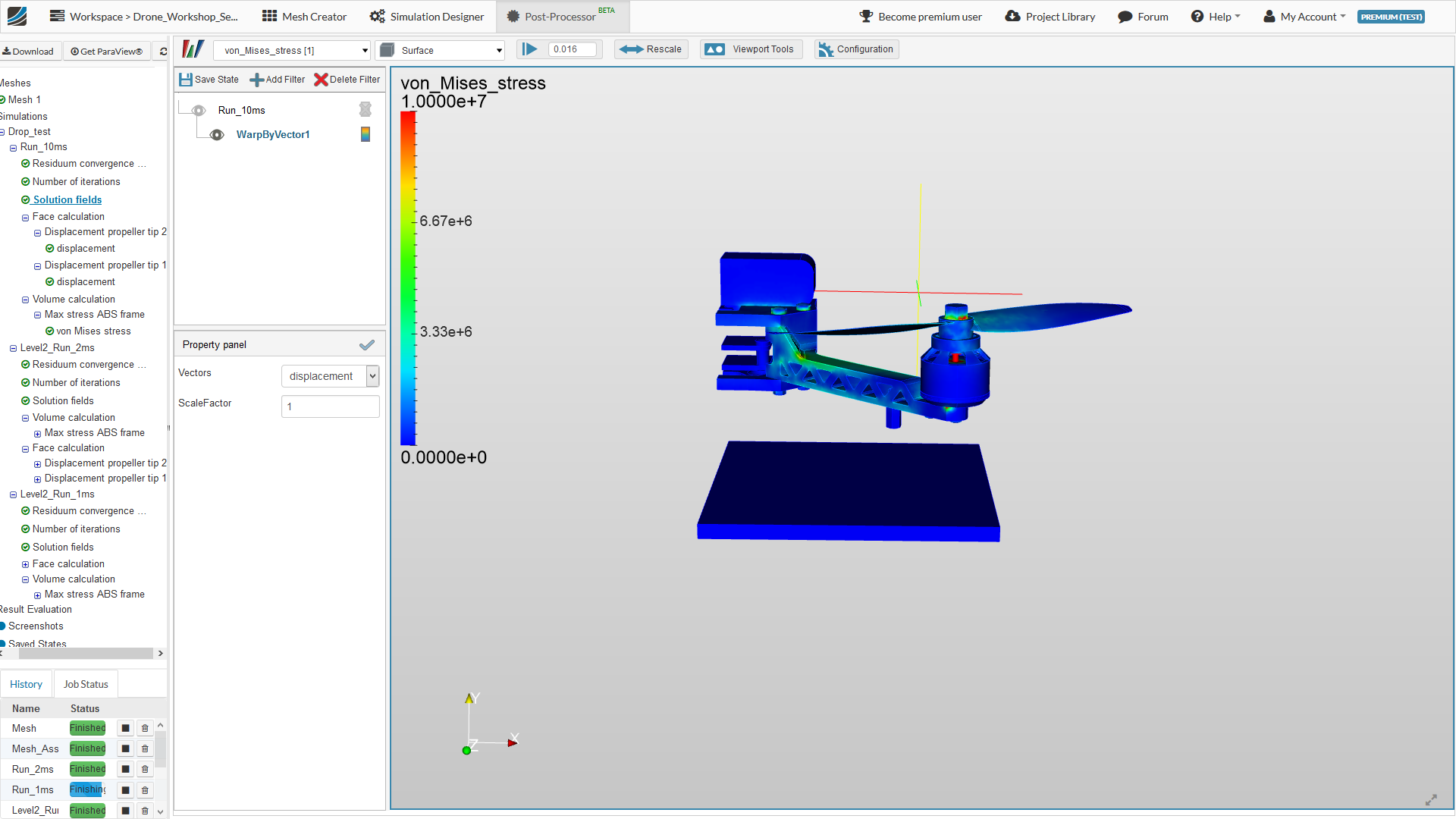Screen dimensions: 1456x819
Task: Click the color map editor icon
Action: (x=193, y=50)
